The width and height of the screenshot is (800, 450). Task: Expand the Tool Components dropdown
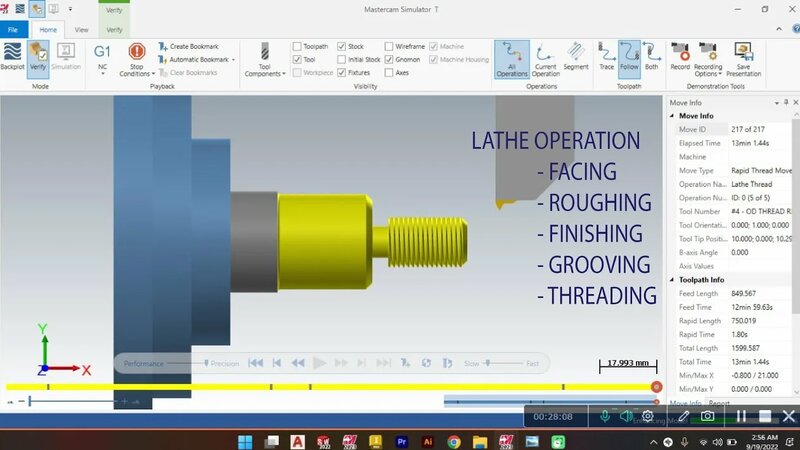tap(284, 74)
